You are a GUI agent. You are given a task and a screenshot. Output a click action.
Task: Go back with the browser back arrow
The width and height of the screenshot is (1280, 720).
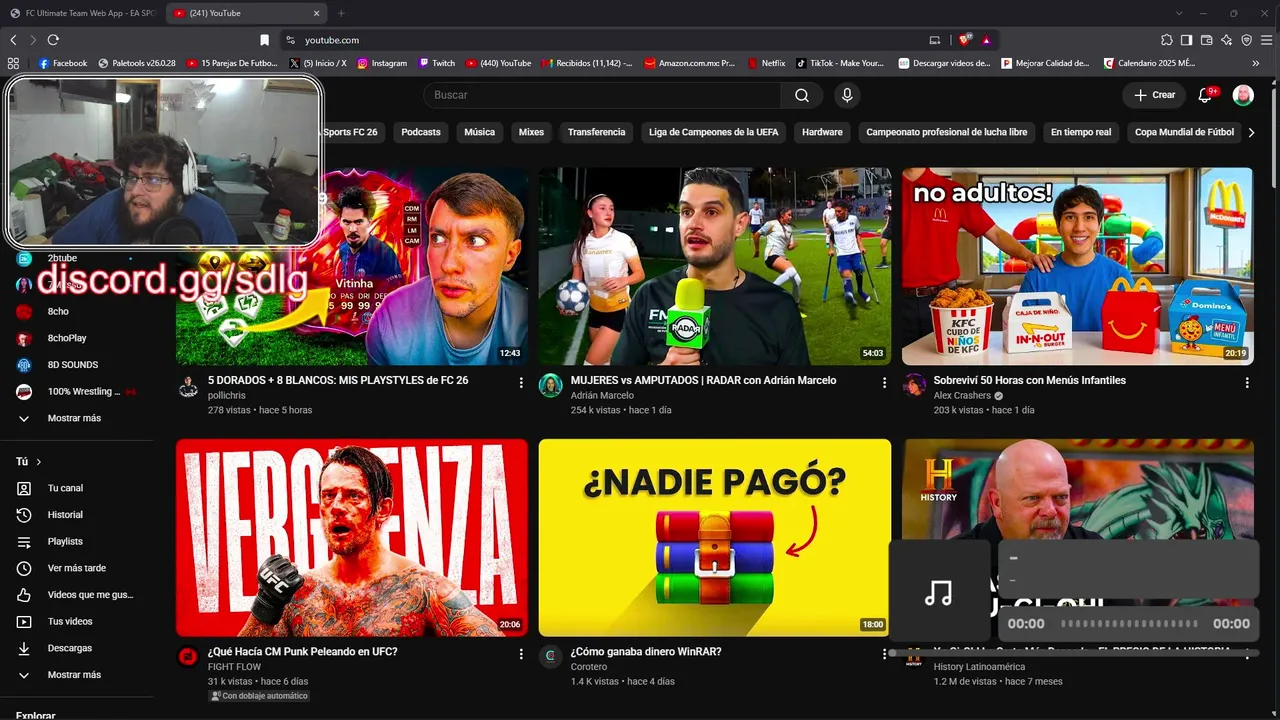(13, 40)
